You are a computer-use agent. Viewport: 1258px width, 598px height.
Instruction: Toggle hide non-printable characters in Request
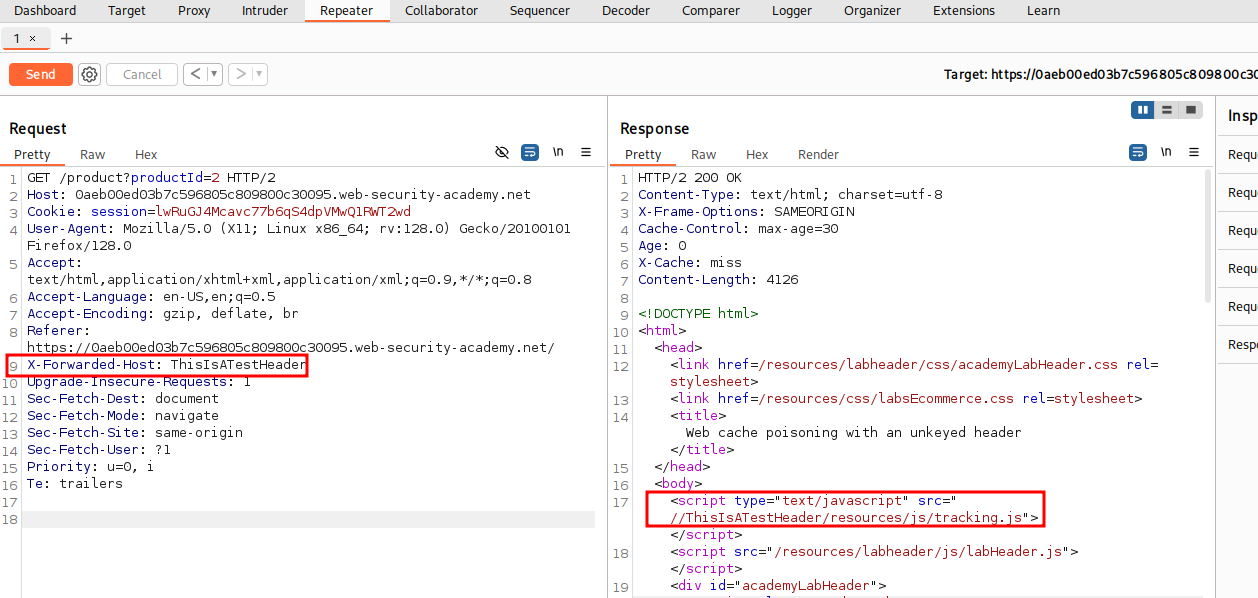point(502,152)
